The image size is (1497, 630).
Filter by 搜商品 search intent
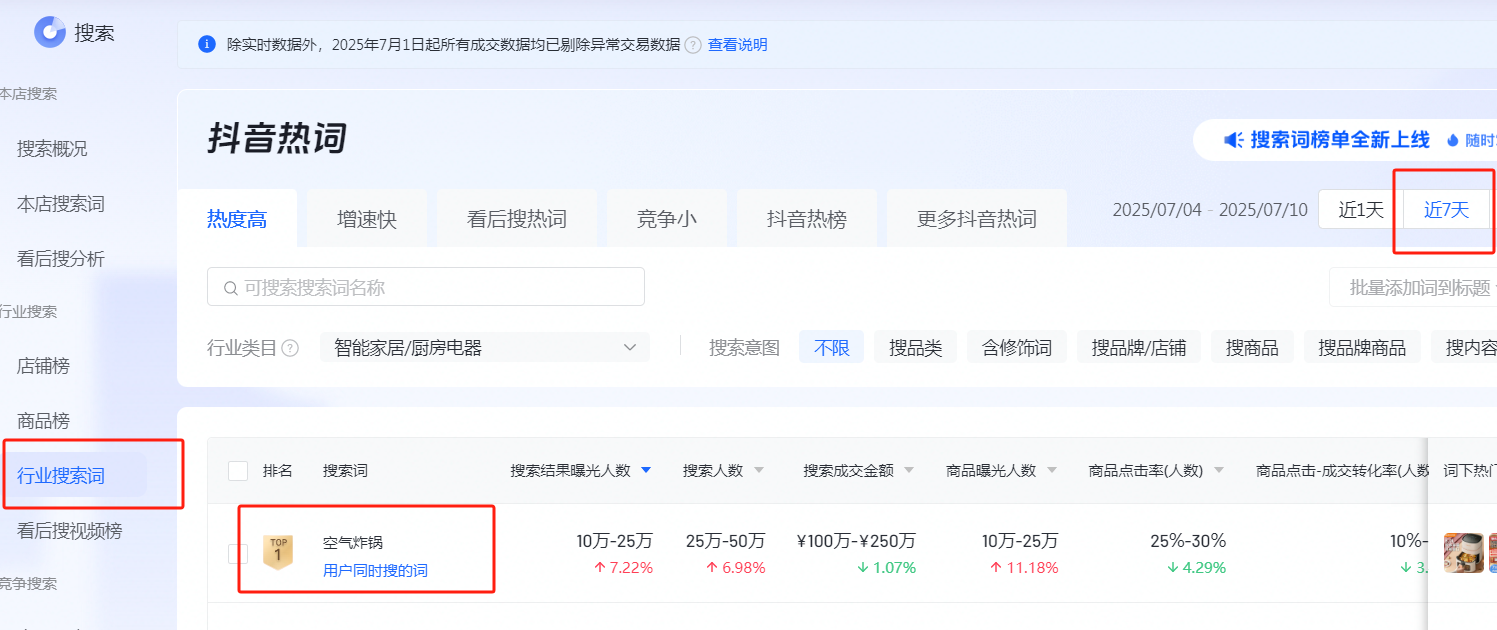tap(1252, 348)
